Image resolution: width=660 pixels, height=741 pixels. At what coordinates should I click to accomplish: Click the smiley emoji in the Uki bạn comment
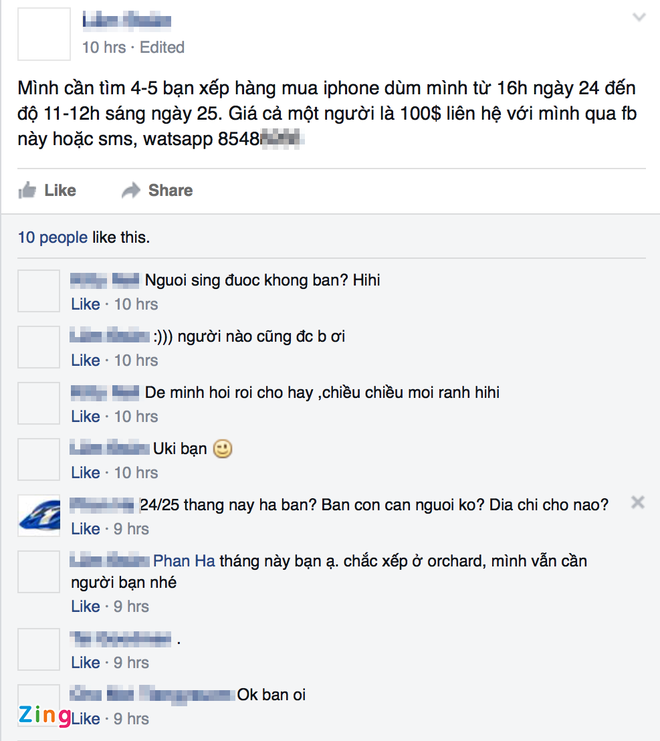(x=223, y=449)
